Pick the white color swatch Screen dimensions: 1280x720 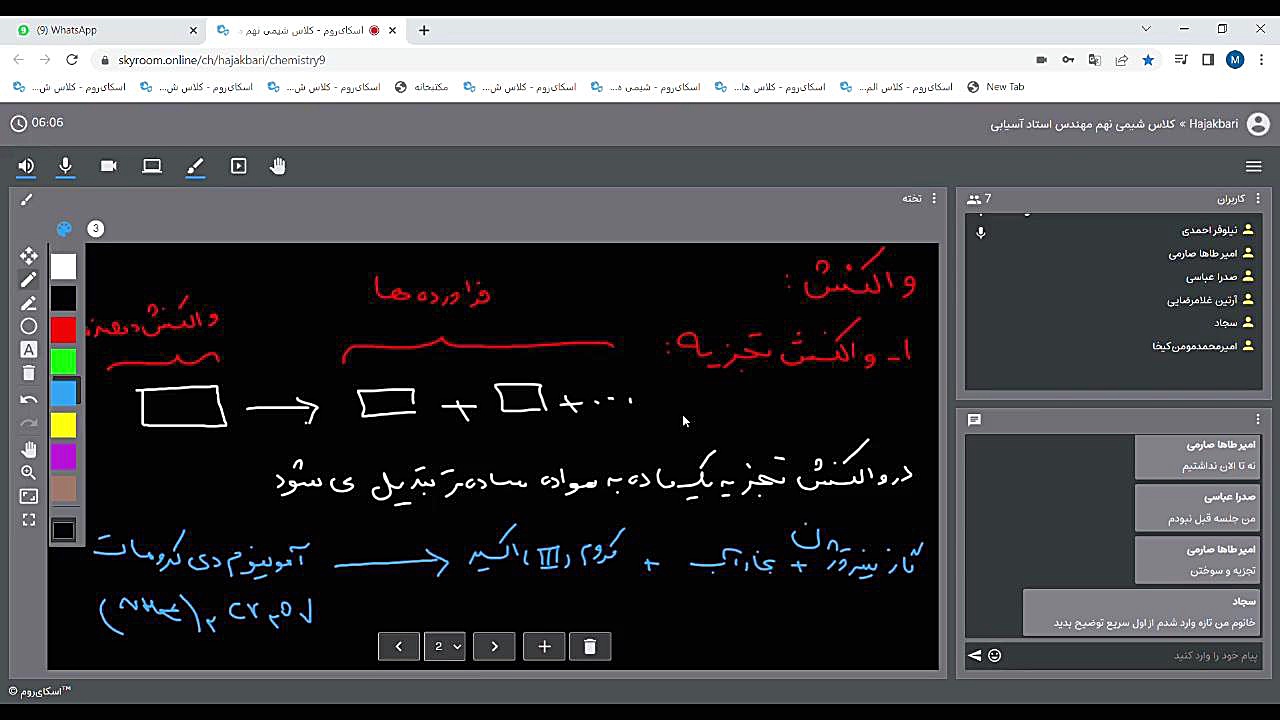tap(64, 266)
